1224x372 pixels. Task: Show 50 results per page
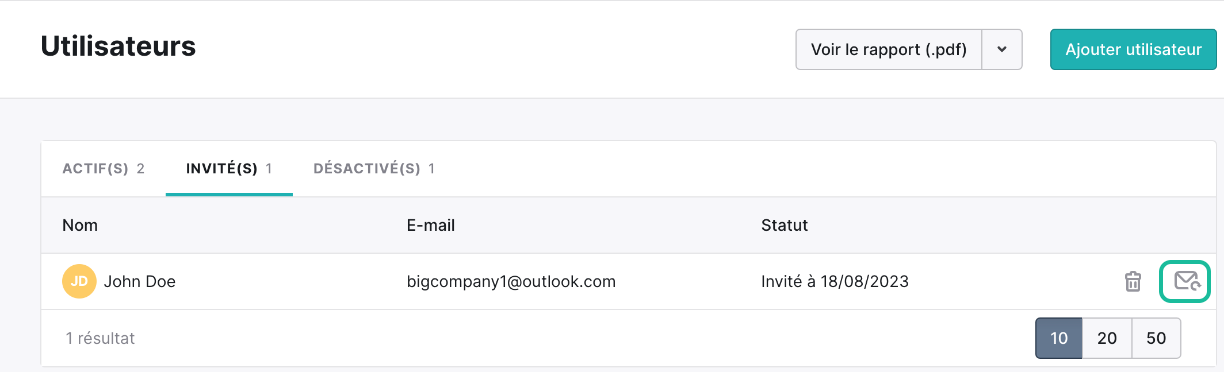click(1156, 338)
